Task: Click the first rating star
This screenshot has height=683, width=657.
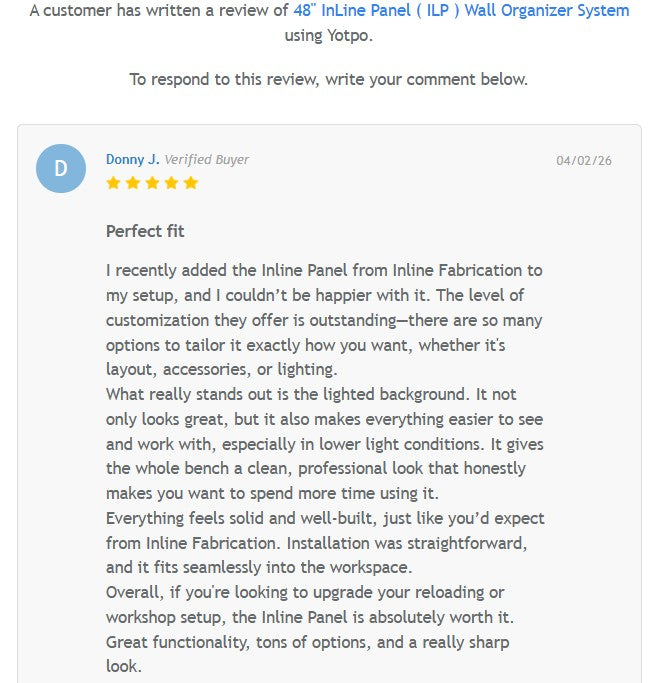Action: pyautogui.click(x=113, y=183)
